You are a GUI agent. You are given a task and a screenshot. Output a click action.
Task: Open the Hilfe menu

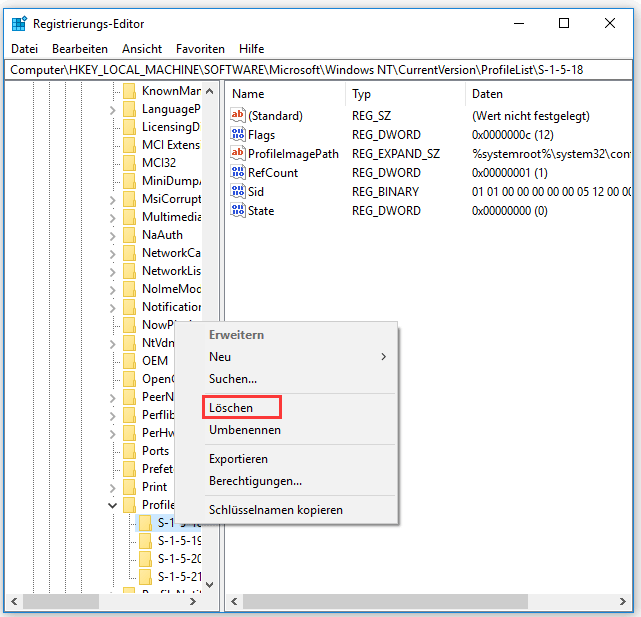(x=251, y=49)
